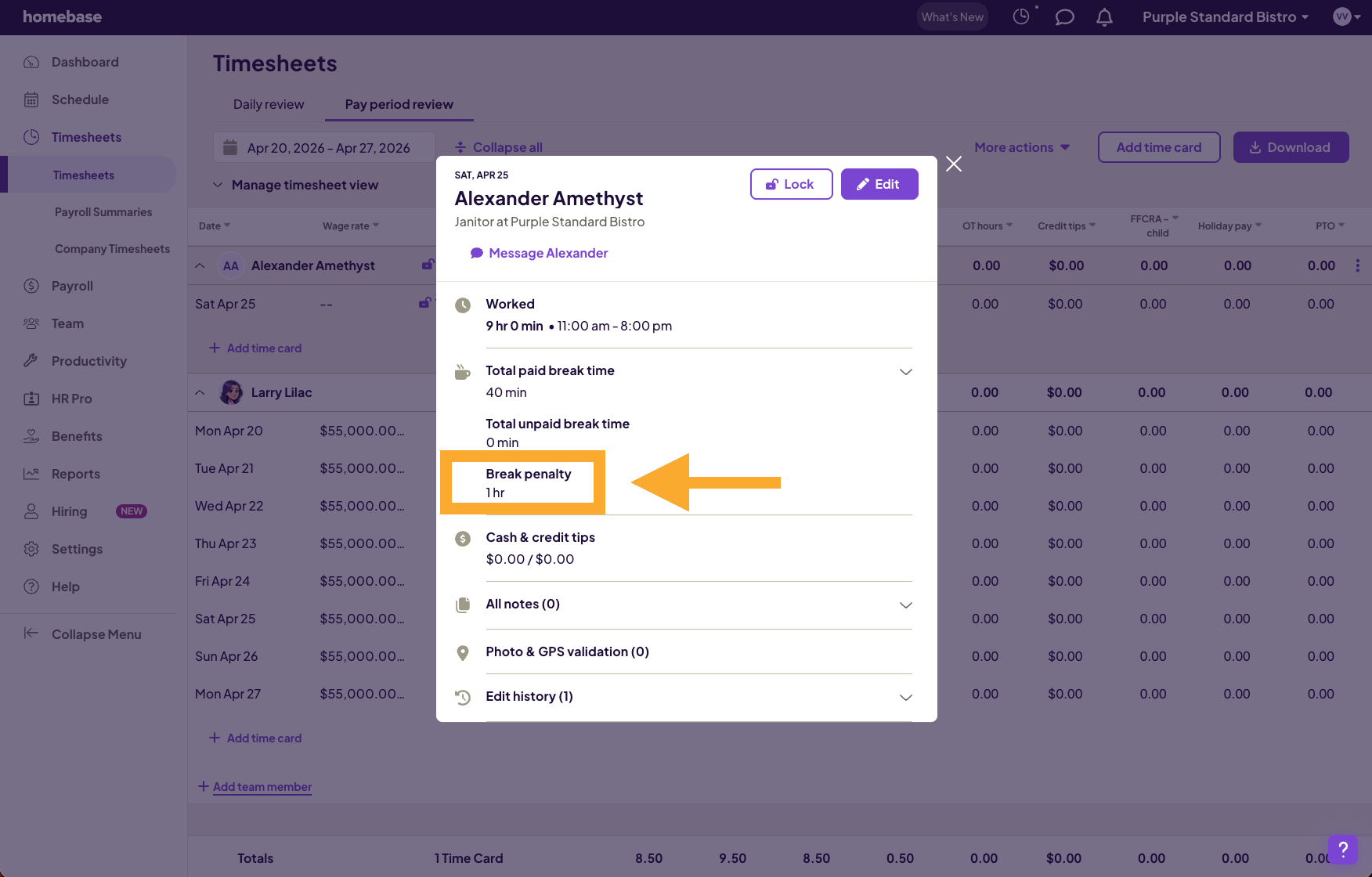Screen dimensions: 1372x877
Task: Click the Payroll dollar icon in sidebar
Action: click(x=31, y=286)
